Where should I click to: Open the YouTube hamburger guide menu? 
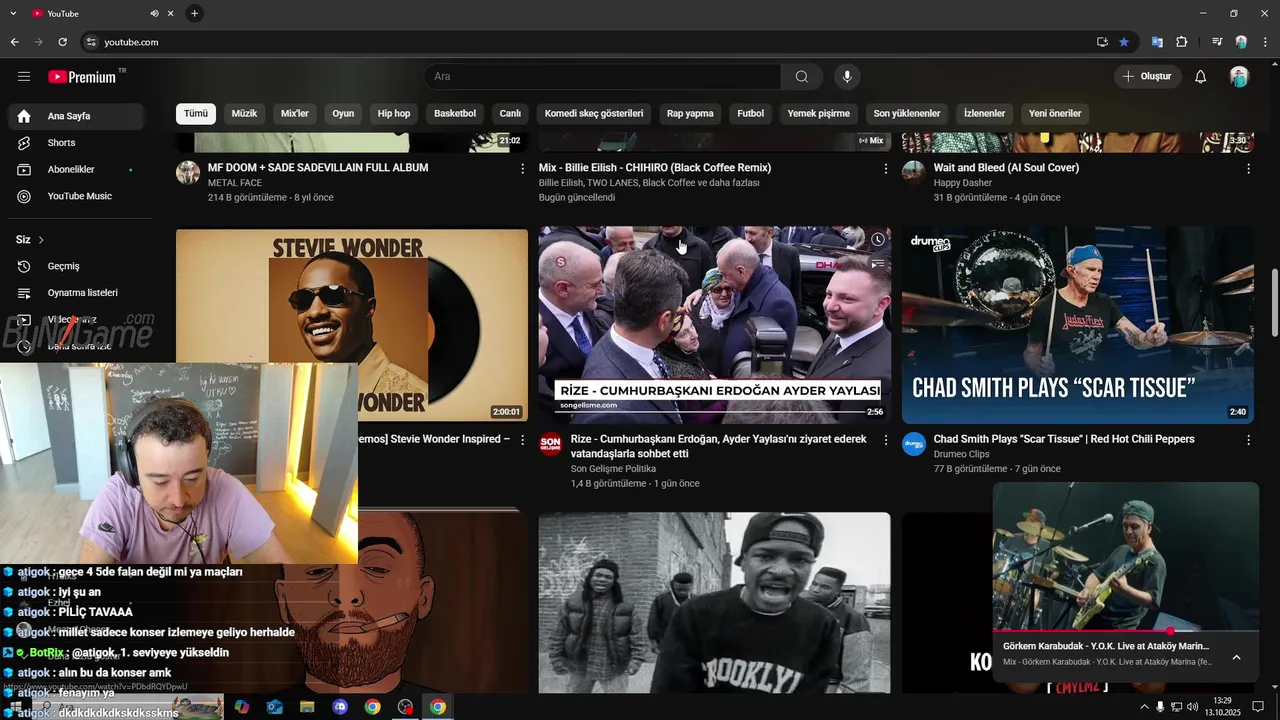pos(24,77)
